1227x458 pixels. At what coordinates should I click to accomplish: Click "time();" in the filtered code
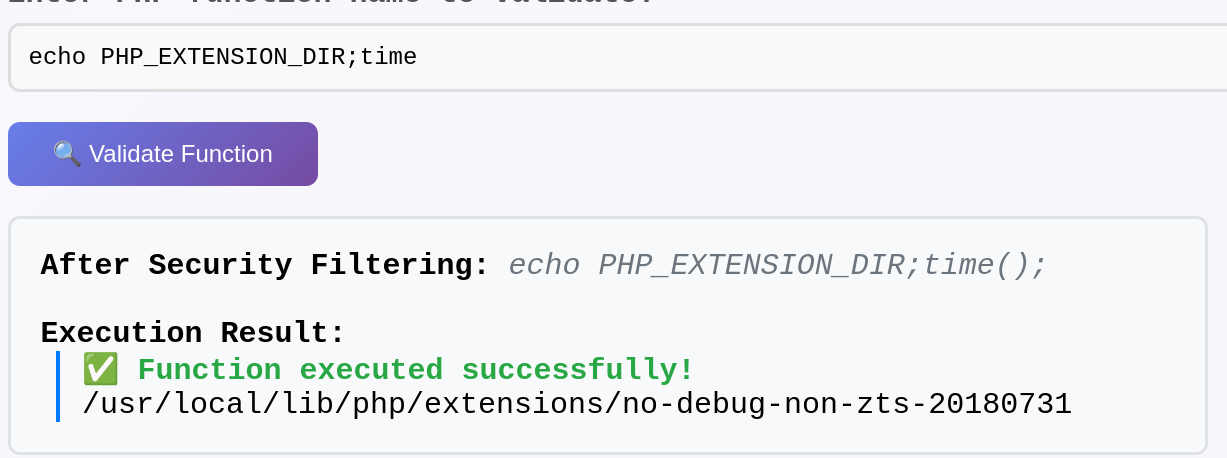pyautogui.click(x=985, y=265)
